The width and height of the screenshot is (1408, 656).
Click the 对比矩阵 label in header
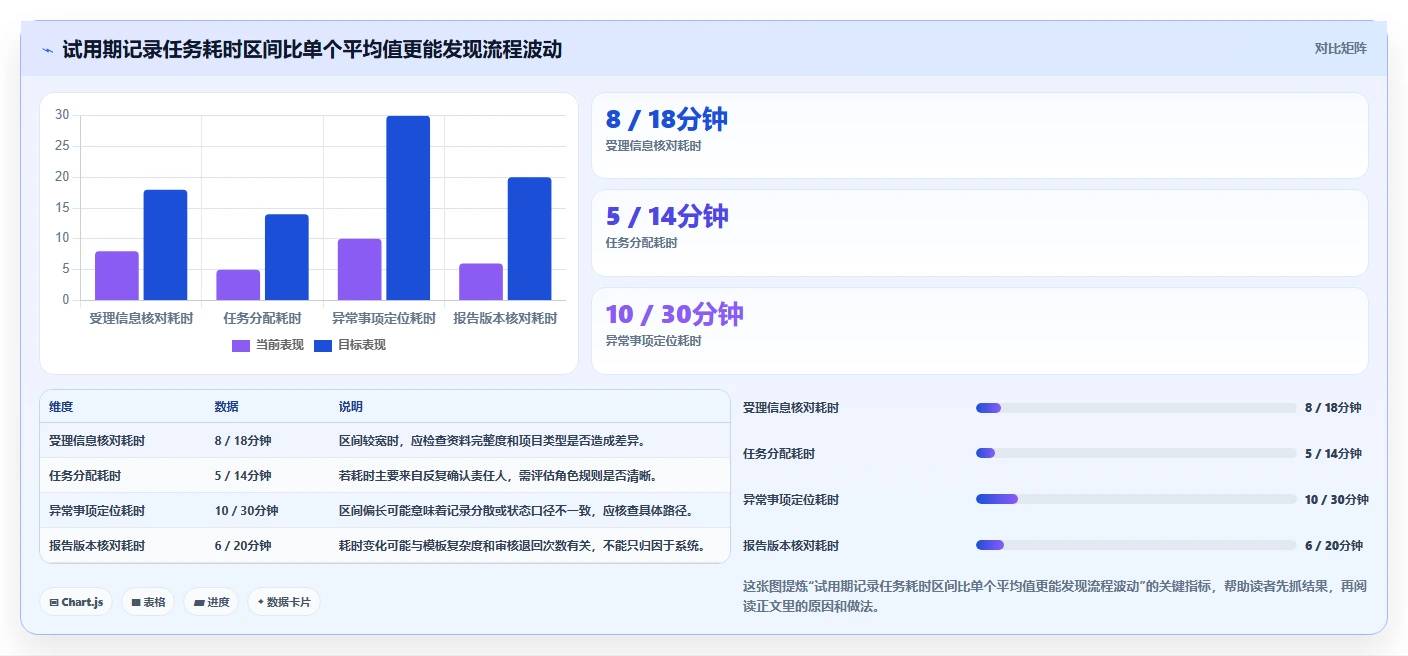tap(1340, 48)
